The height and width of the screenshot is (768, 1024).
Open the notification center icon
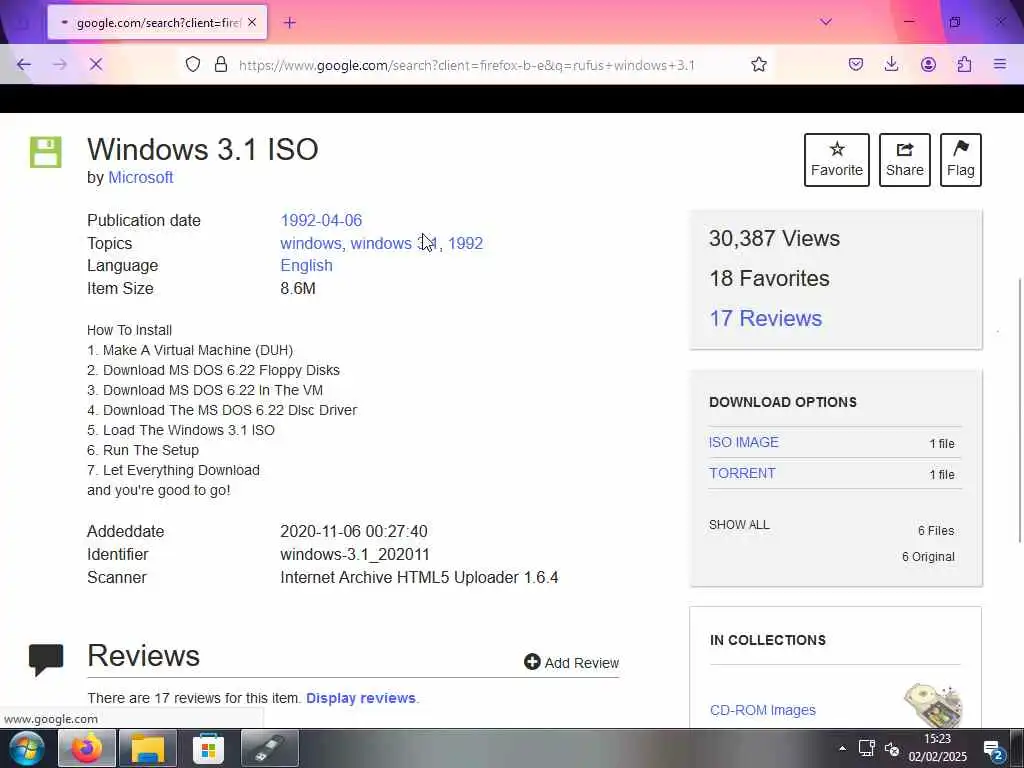[993, 750]
